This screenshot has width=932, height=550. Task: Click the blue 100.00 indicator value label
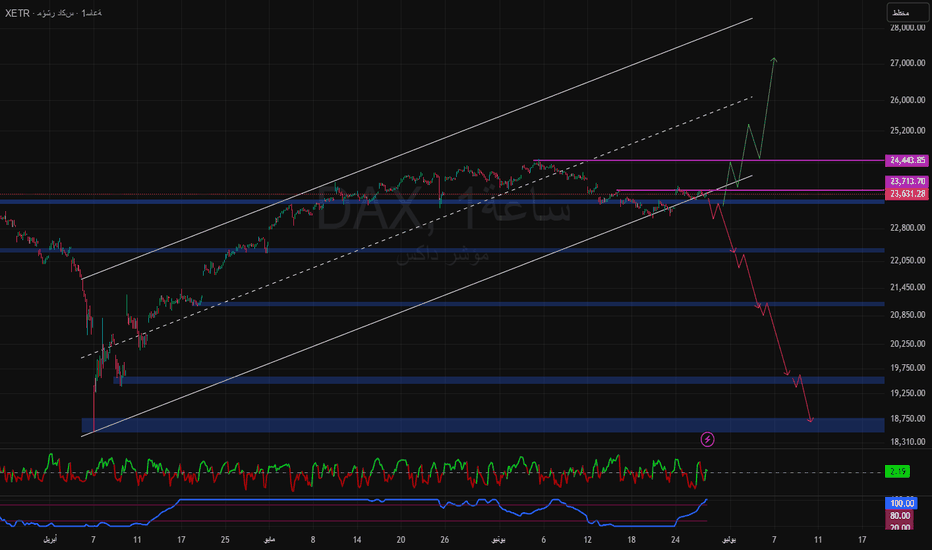point(901,503)
